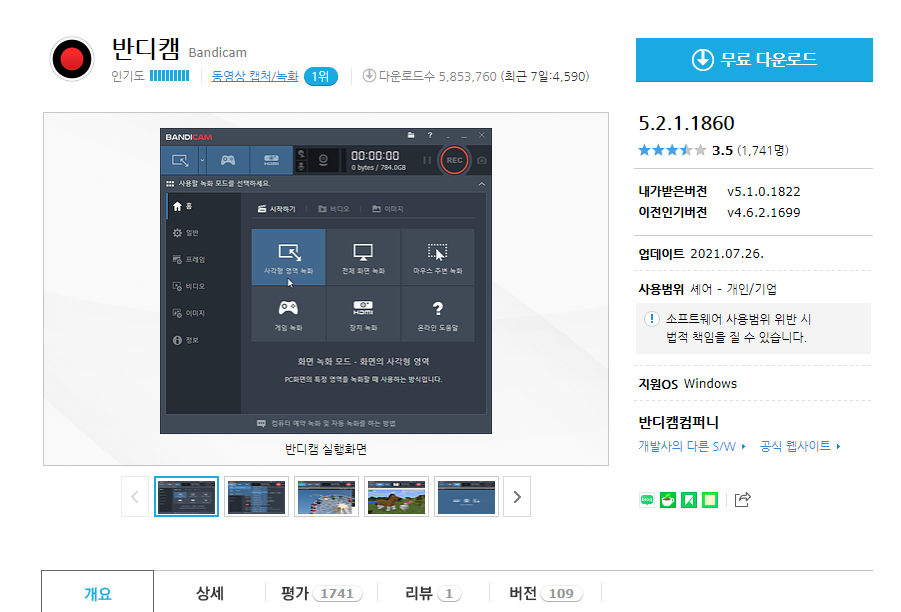The image size is (901, 612).
Task: Share to Naver blog icon
Action: (646, 500)
